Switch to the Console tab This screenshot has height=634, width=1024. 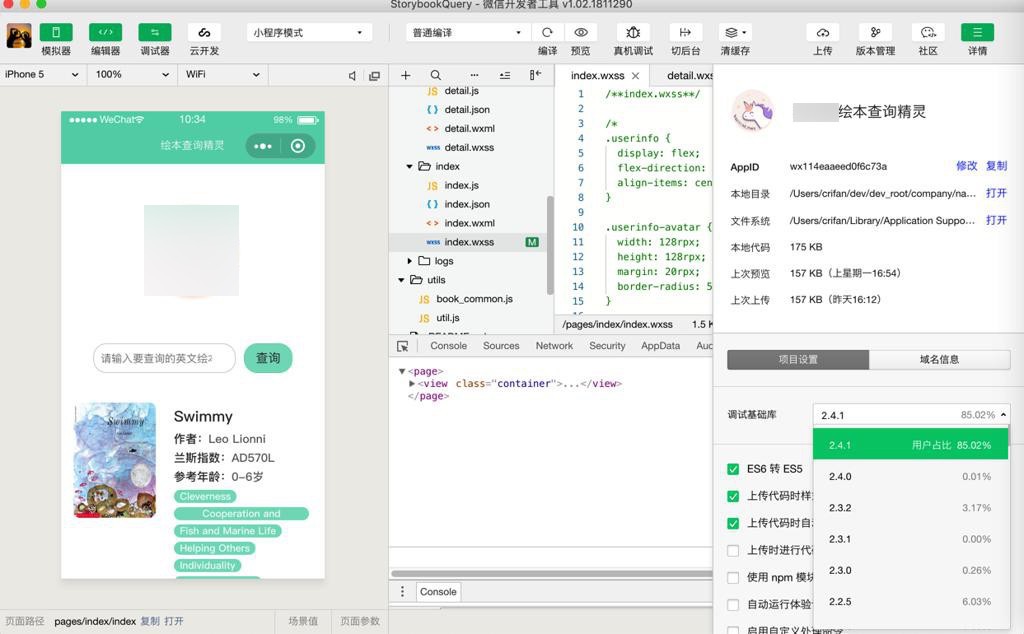[x=448, y=346]
